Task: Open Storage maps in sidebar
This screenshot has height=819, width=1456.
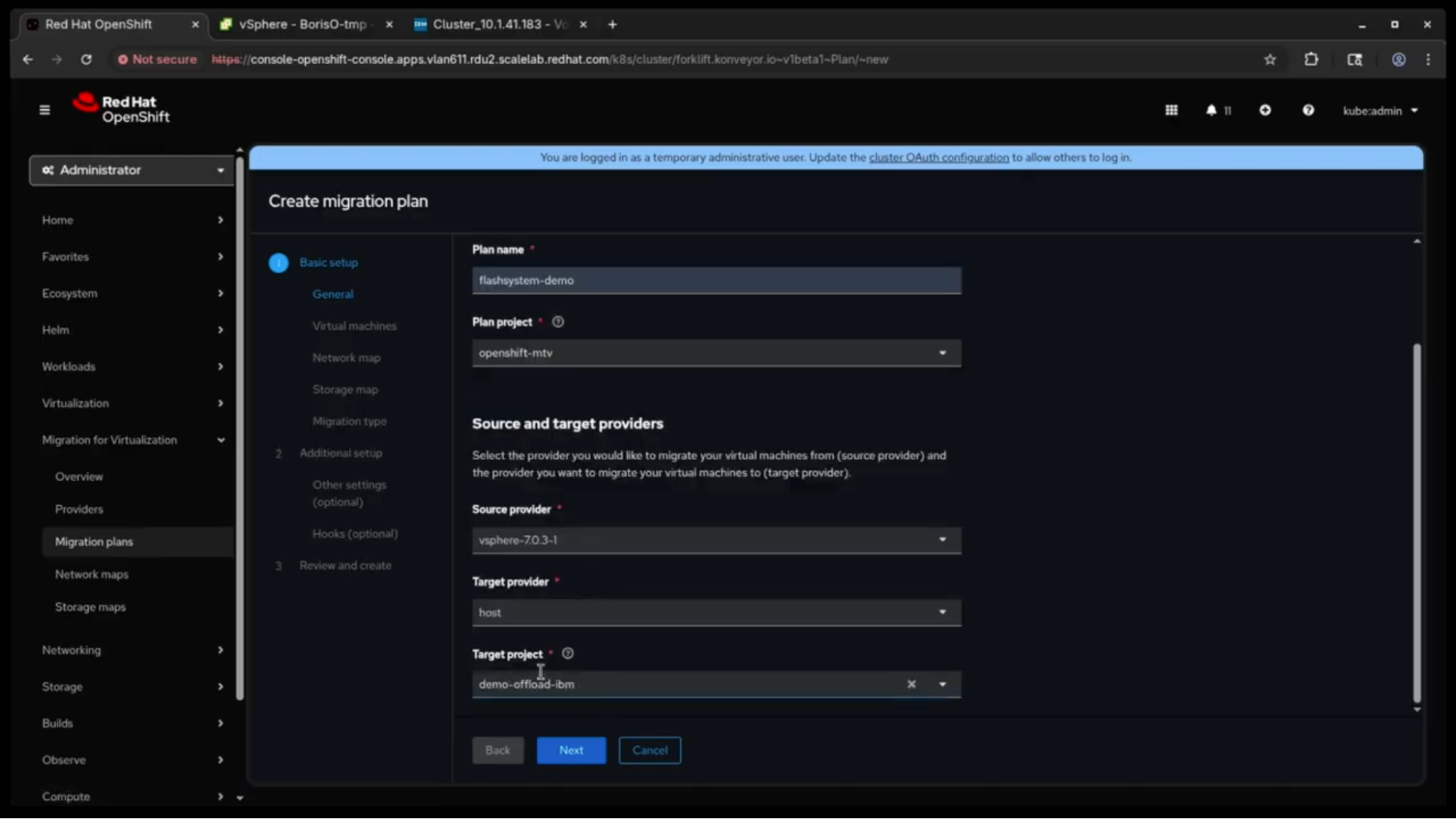Action: (90, 606)
